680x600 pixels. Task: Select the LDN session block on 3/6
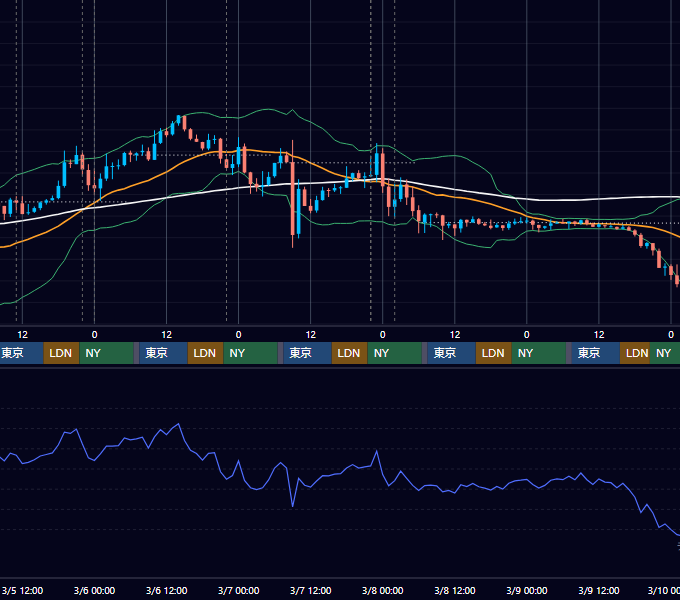(x=205, y=353)
